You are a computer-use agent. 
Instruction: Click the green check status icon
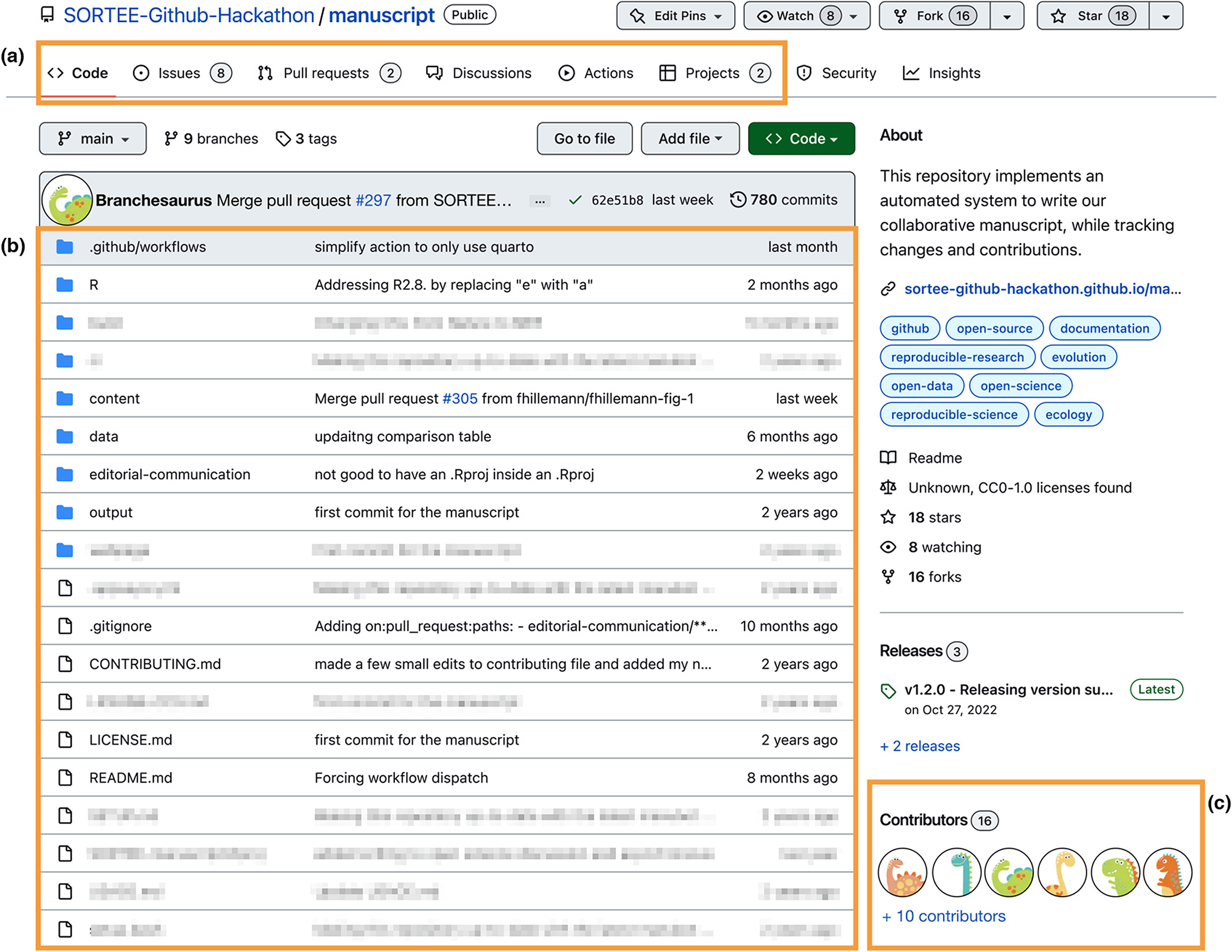(x=575, y=200)
